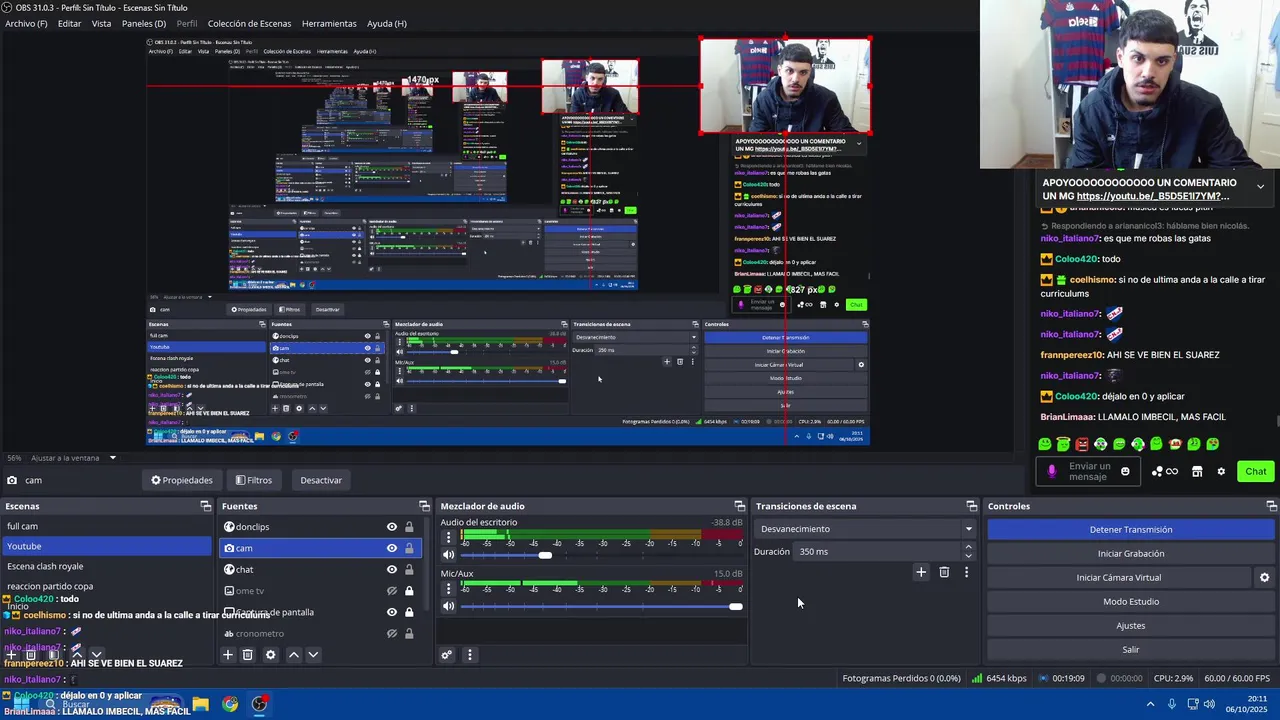Mute the Mic/Aux channel

[x=448, y=606]
